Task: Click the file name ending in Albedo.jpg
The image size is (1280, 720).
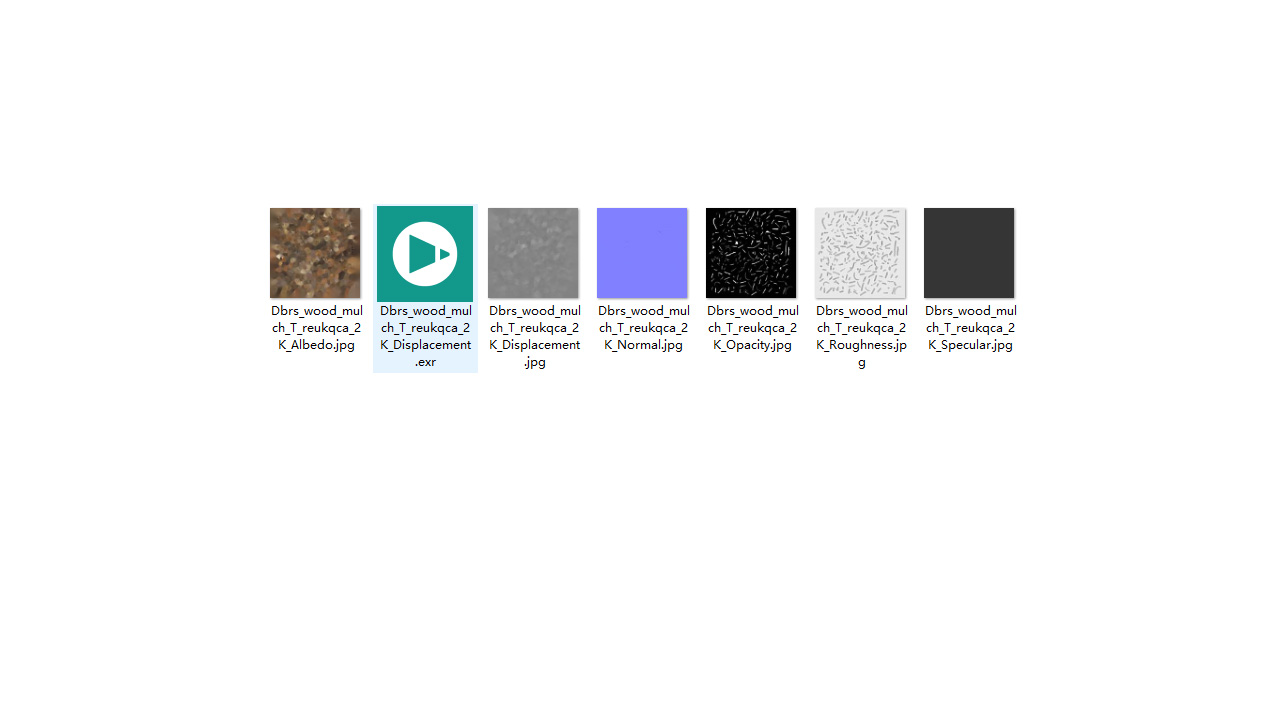Action: [316, 328]
